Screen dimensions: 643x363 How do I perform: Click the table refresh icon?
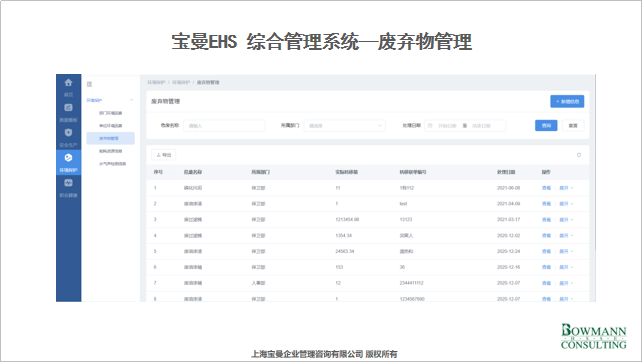579,155
